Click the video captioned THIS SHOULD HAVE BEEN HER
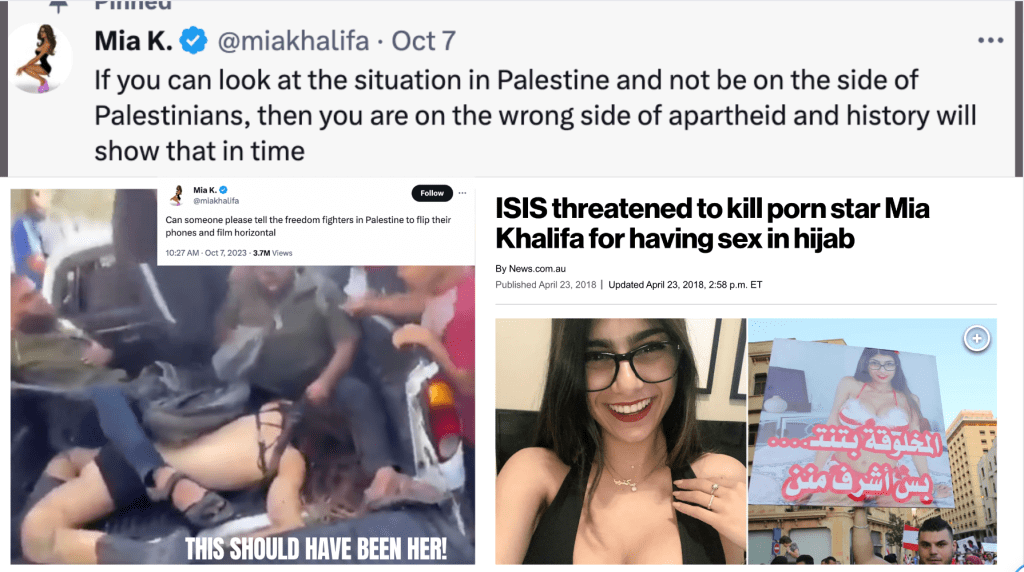Screen dimensions: 1024x572 (x=242, y=414)
